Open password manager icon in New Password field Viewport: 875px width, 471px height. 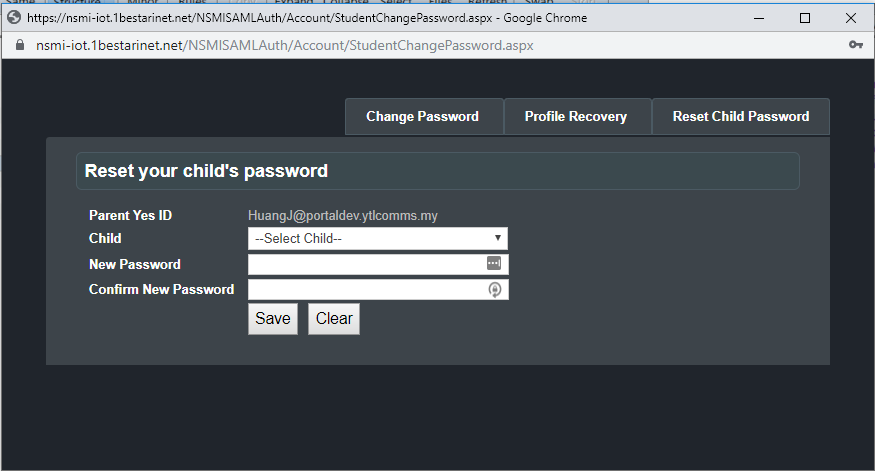(x=494, y=263)
